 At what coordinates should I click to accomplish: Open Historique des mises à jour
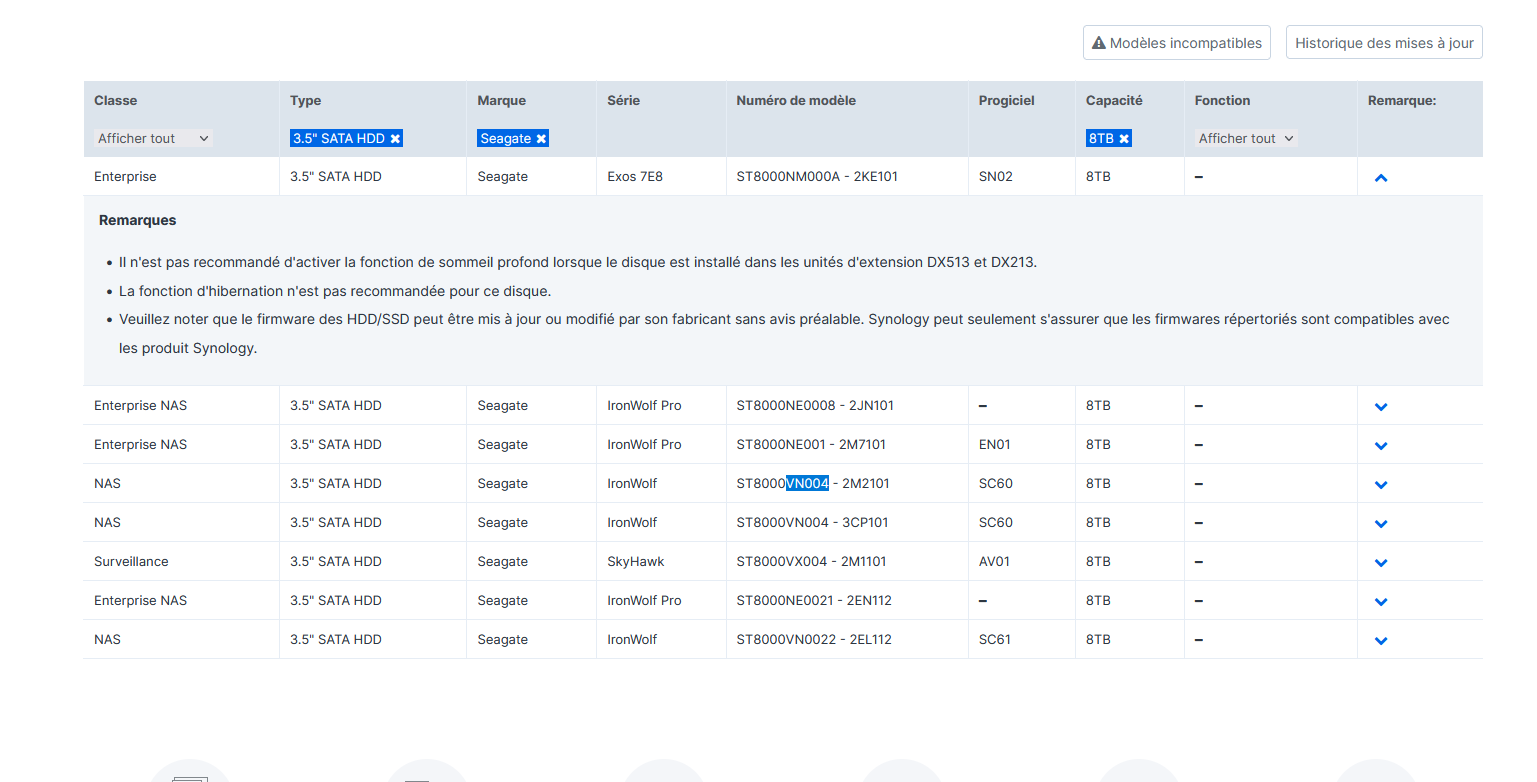click(x=1383, y=43)
